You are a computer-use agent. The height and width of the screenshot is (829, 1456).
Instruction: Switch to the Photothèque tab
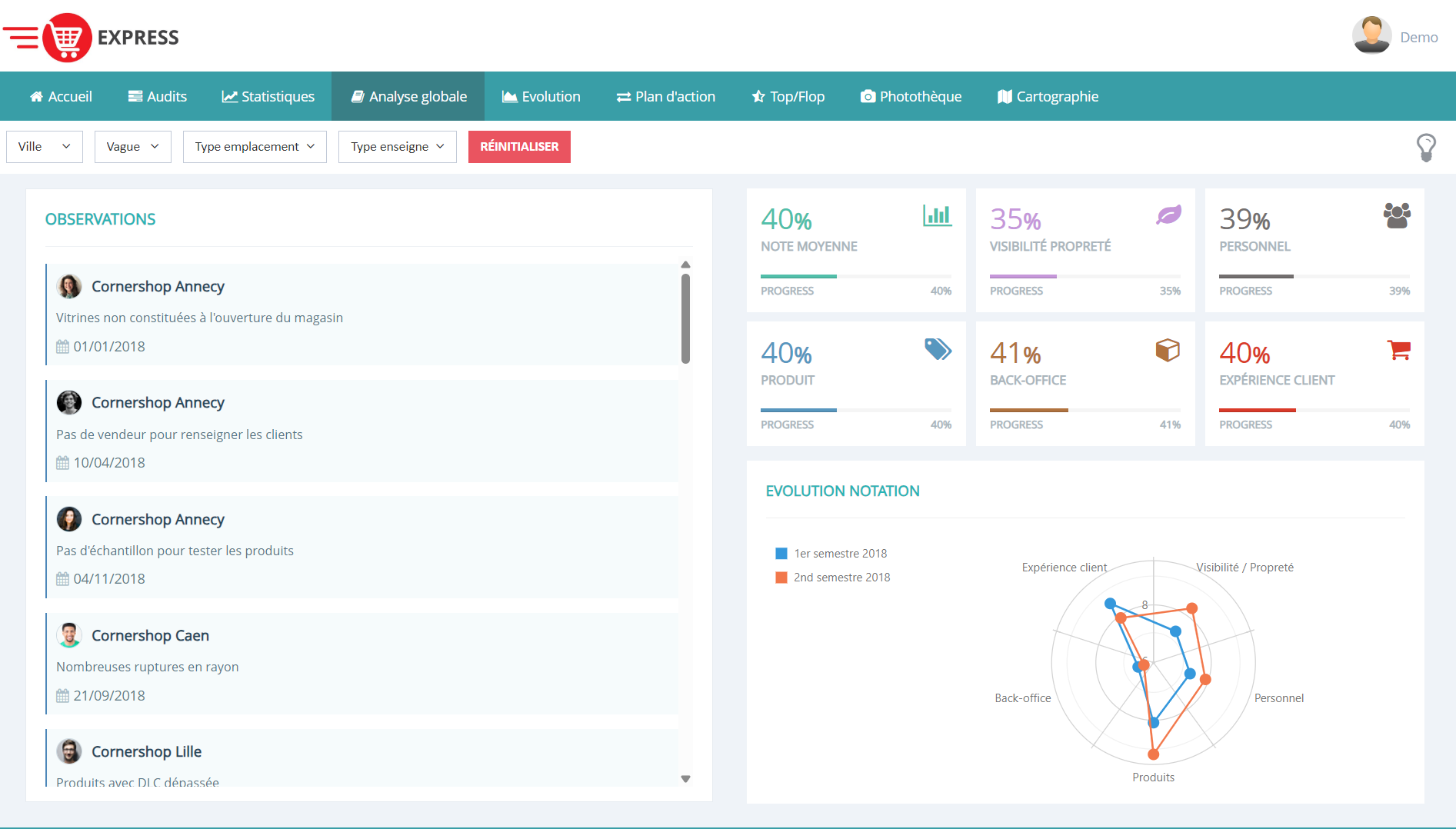pos(911,95)
